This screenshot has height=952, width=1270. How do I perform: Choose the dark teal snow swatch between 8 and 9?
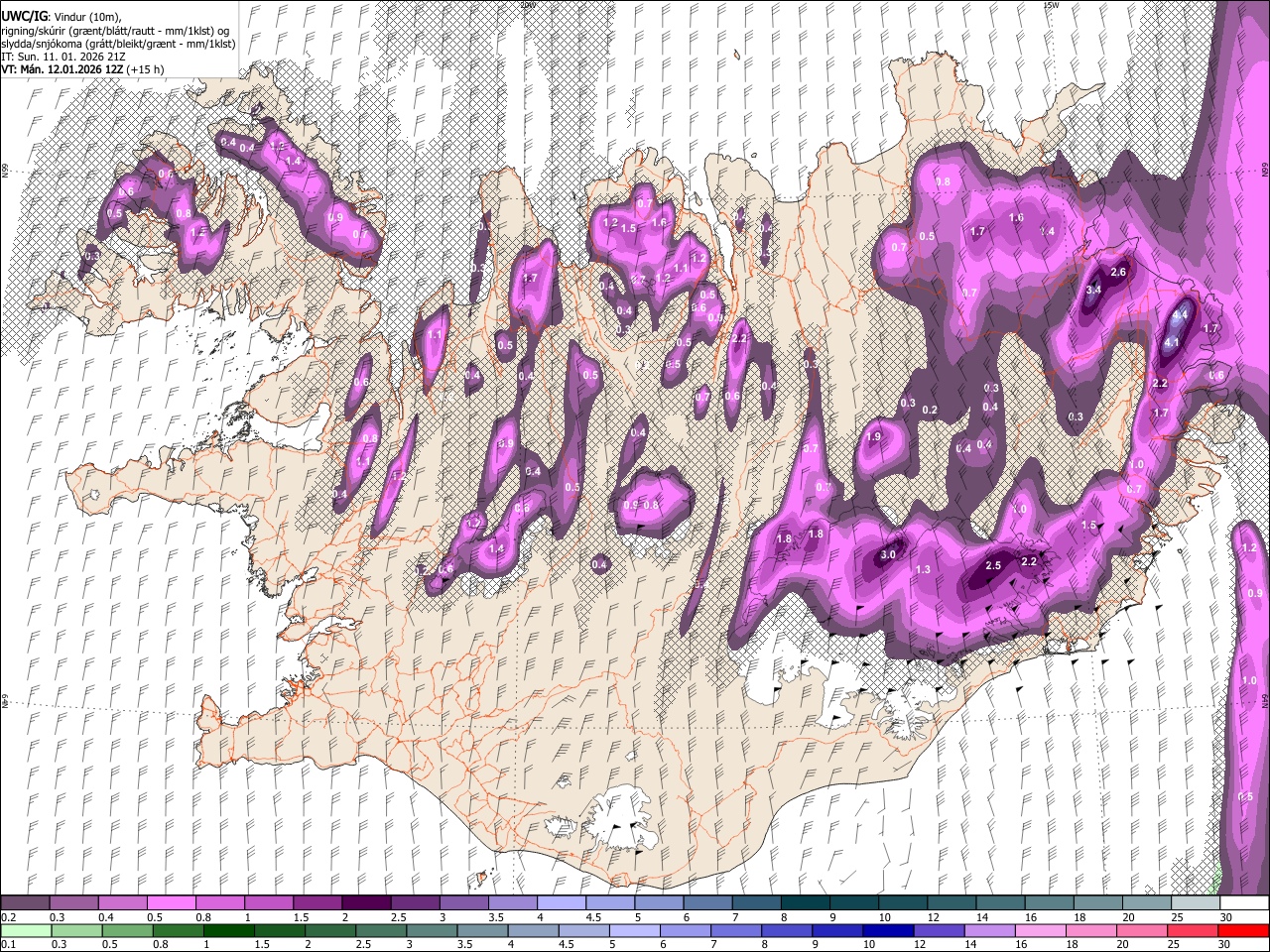805,902
